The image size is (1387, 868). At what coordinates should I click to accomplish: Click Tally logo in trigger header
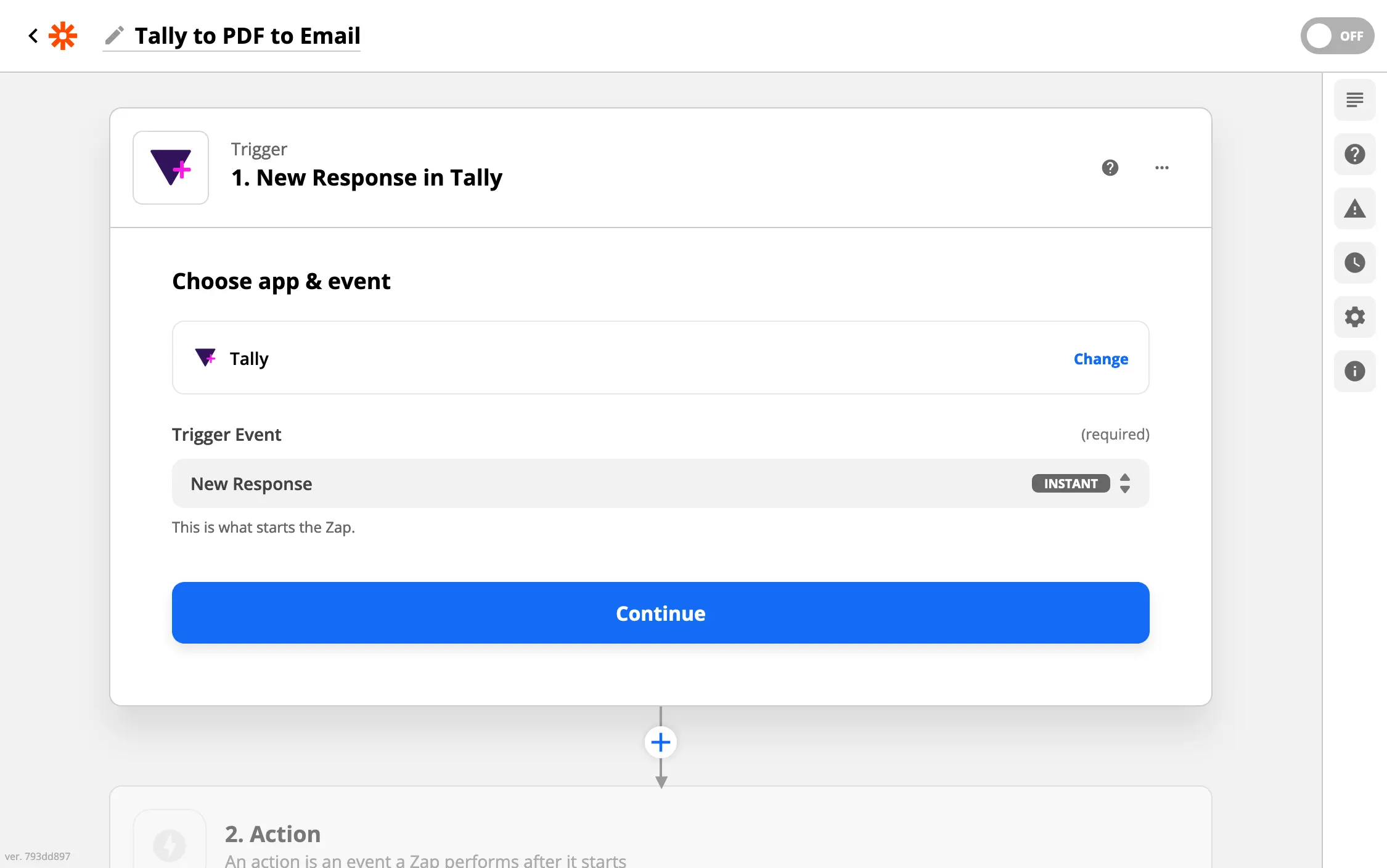171,168
